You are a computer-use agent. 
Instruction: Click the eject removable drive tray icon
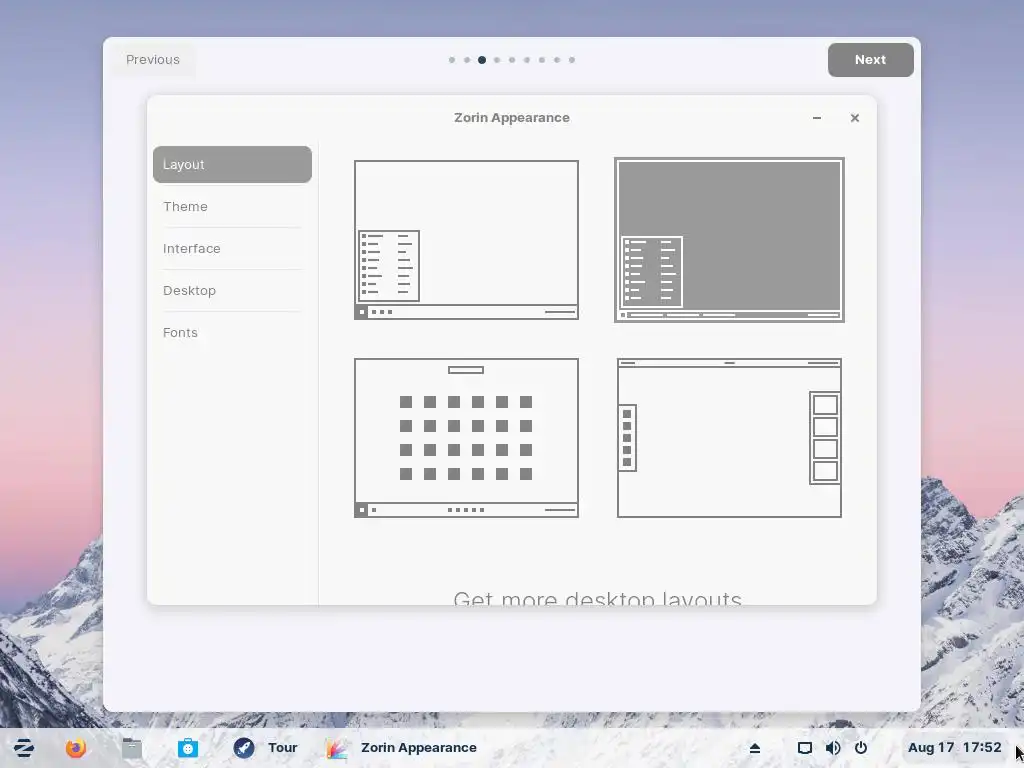(755, 748)
